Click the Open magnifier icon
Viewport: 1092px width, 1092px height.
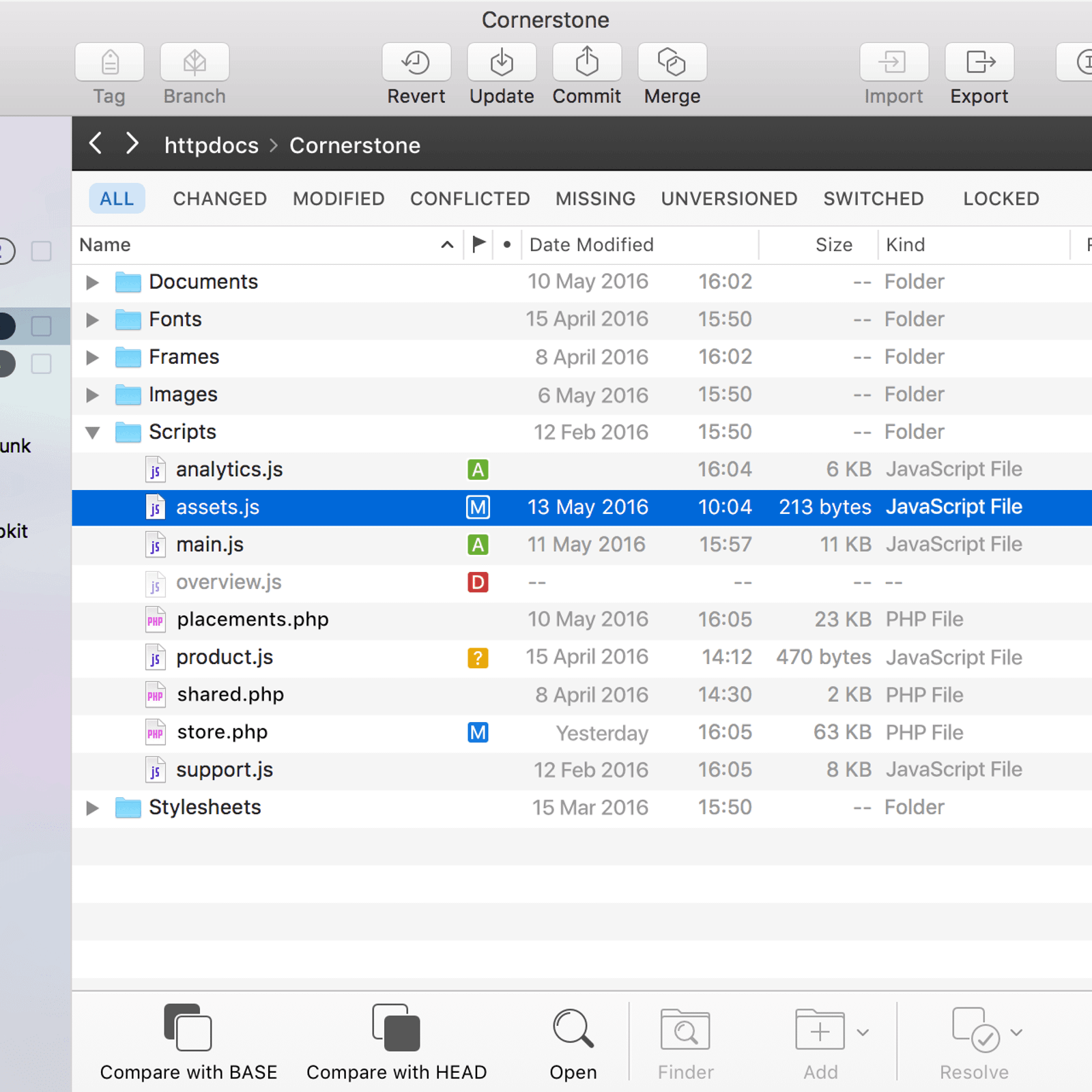click(x=573, y=1028)
